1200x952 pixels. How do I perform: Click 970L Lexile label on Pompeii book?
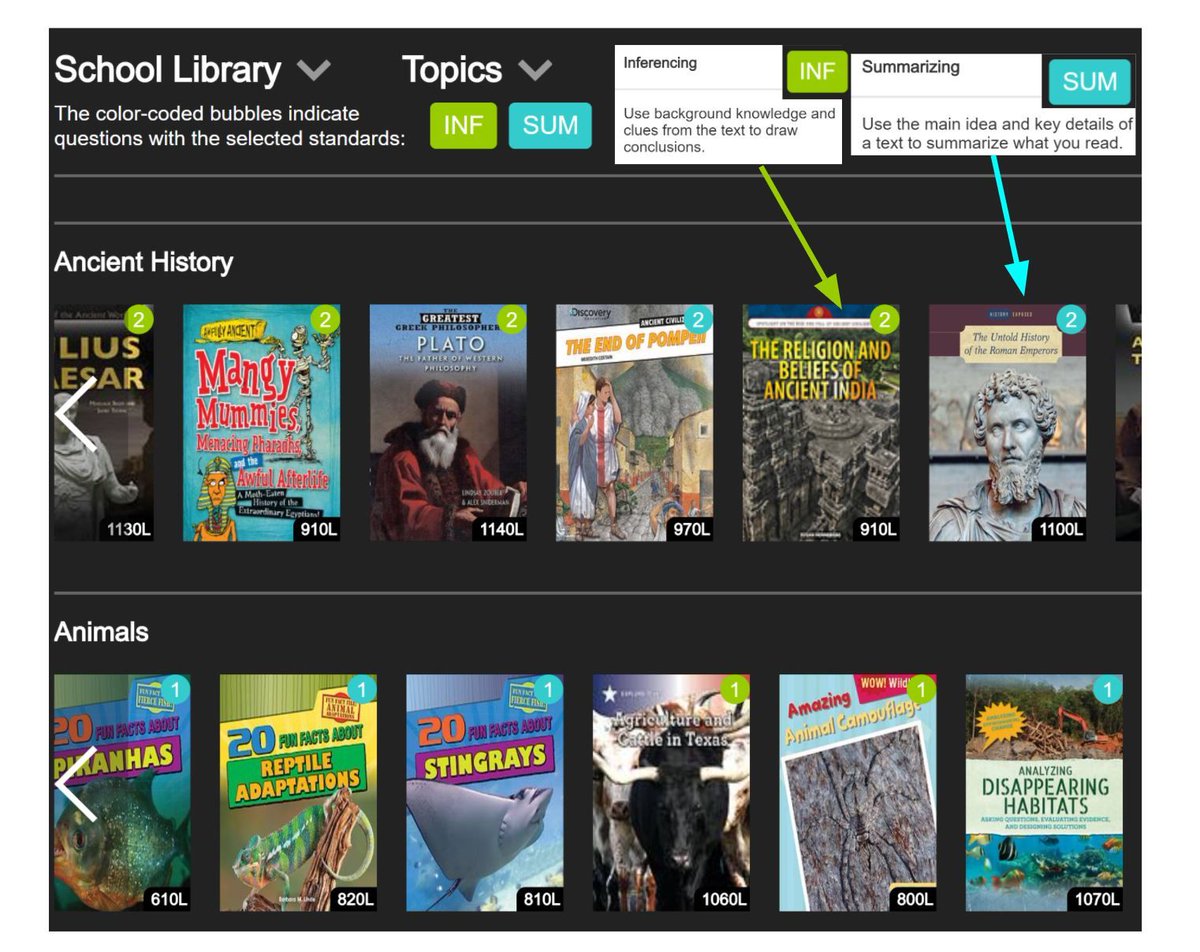click(x=691, y=529)
